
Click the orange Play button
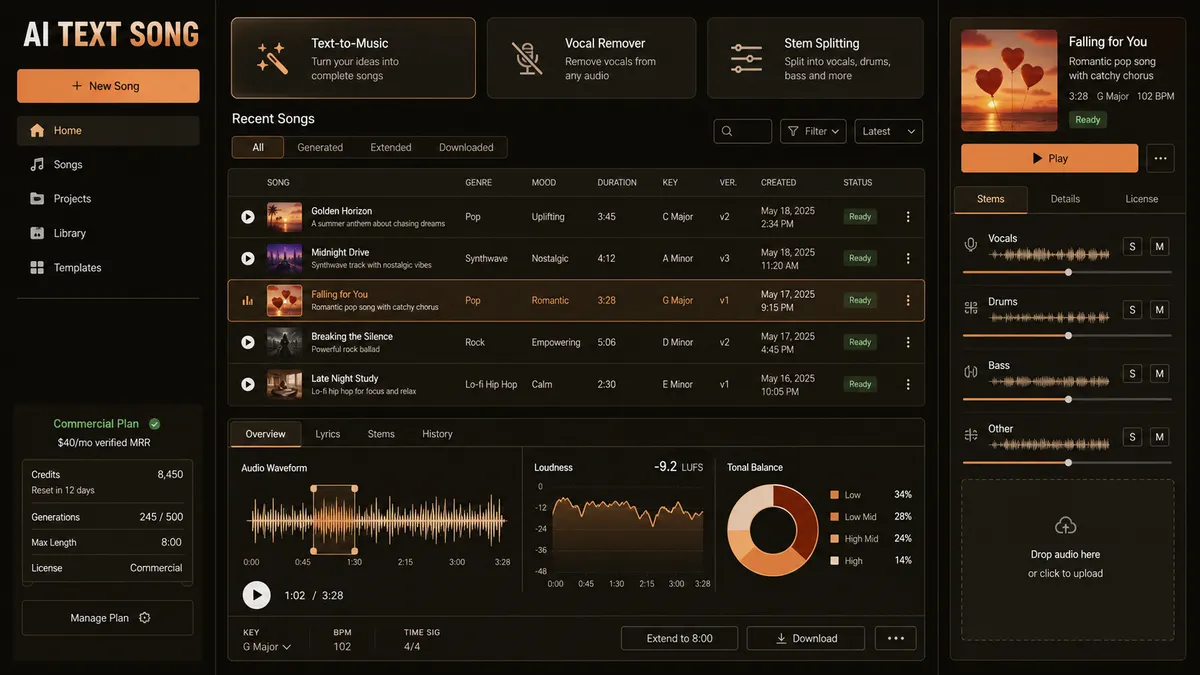1049,158
